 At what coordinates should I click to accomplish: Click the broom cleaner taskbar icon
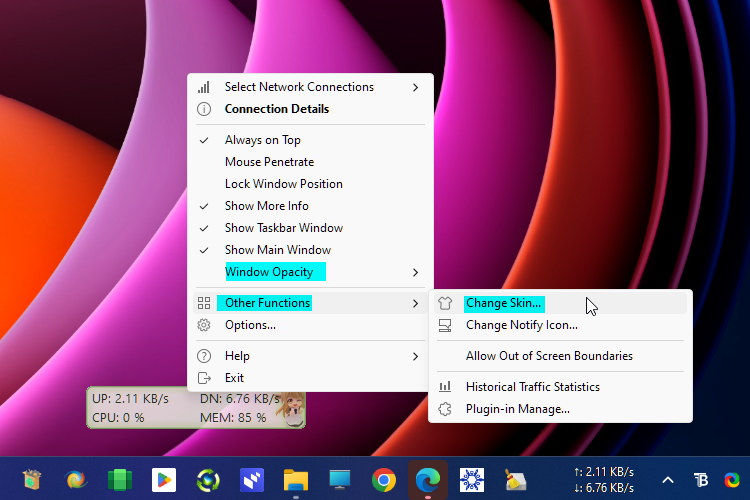[x=516, y=480]
